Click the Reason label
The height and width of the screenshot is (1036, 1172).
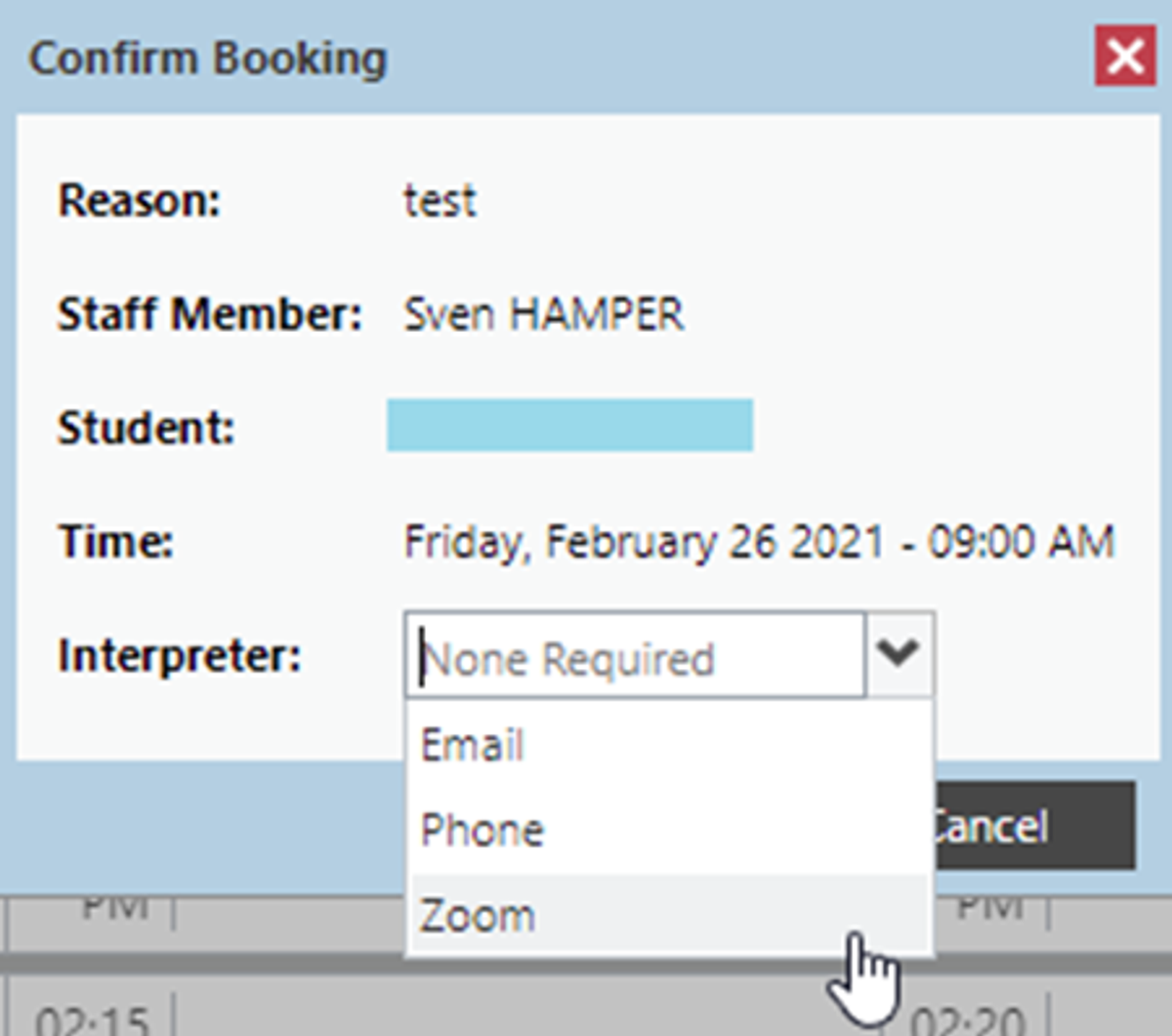tap(140, 201)
